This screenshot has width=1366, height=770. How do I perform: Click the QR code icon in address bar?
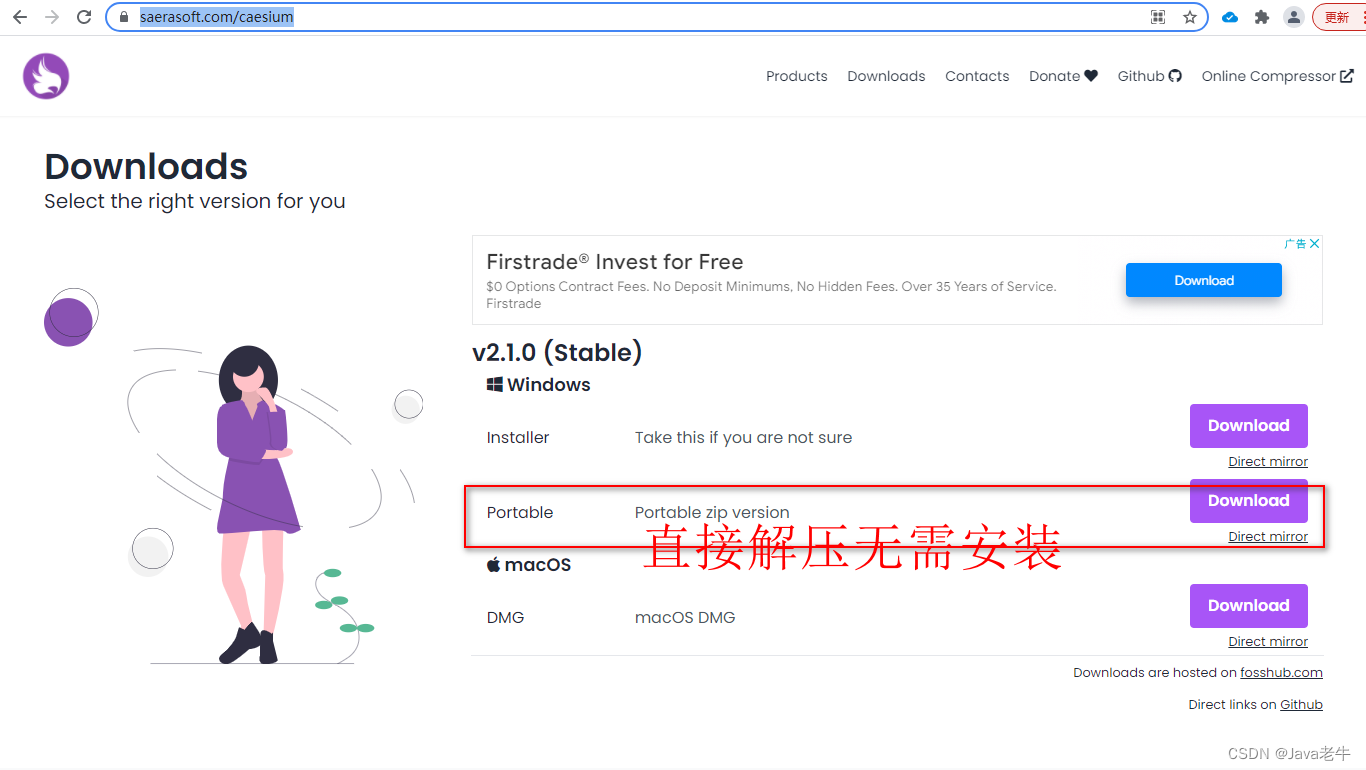tap(1158, 17)
